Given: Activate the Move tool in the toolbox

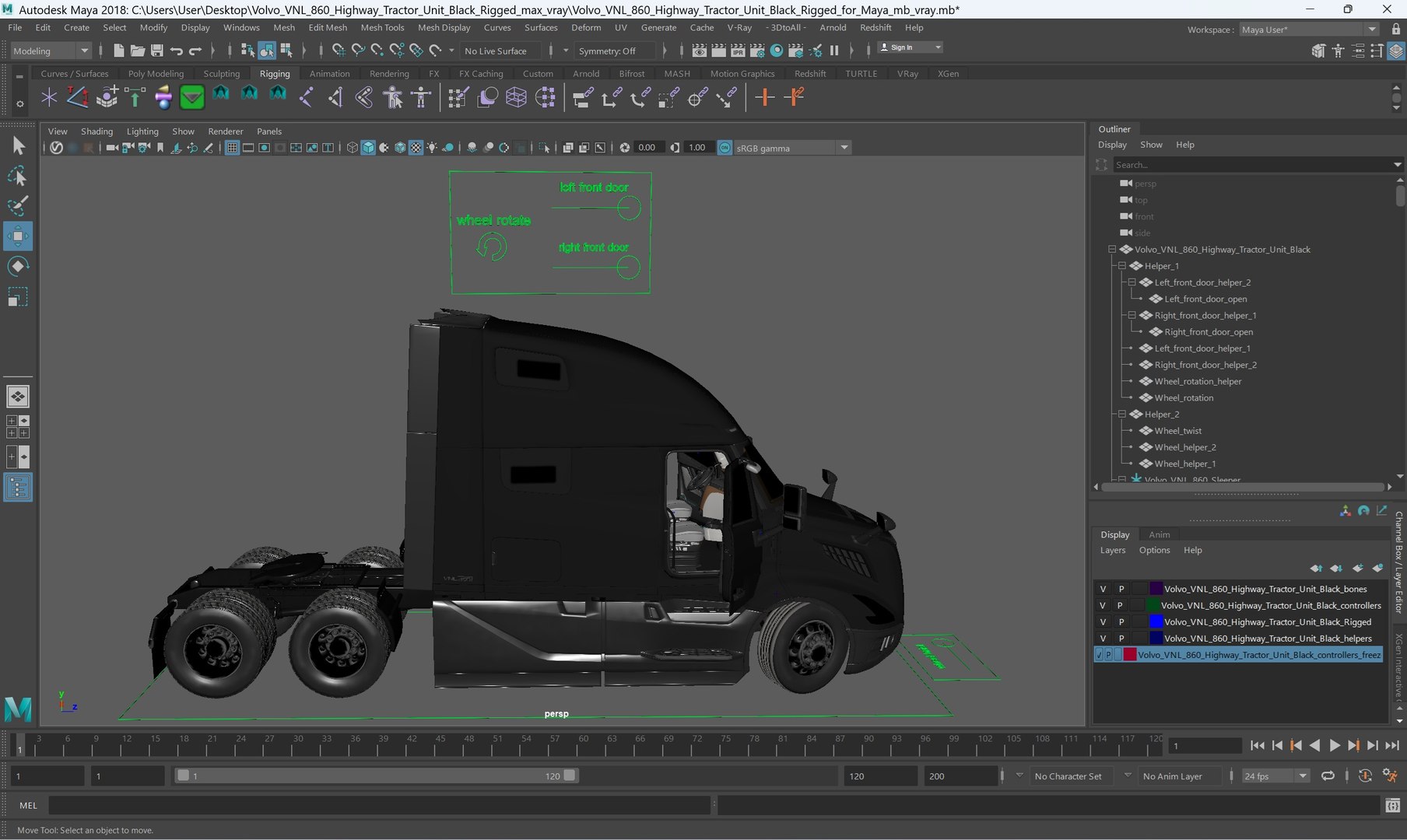Looking at the screenshot, I should pyautogui.click(x=18, y=236).
